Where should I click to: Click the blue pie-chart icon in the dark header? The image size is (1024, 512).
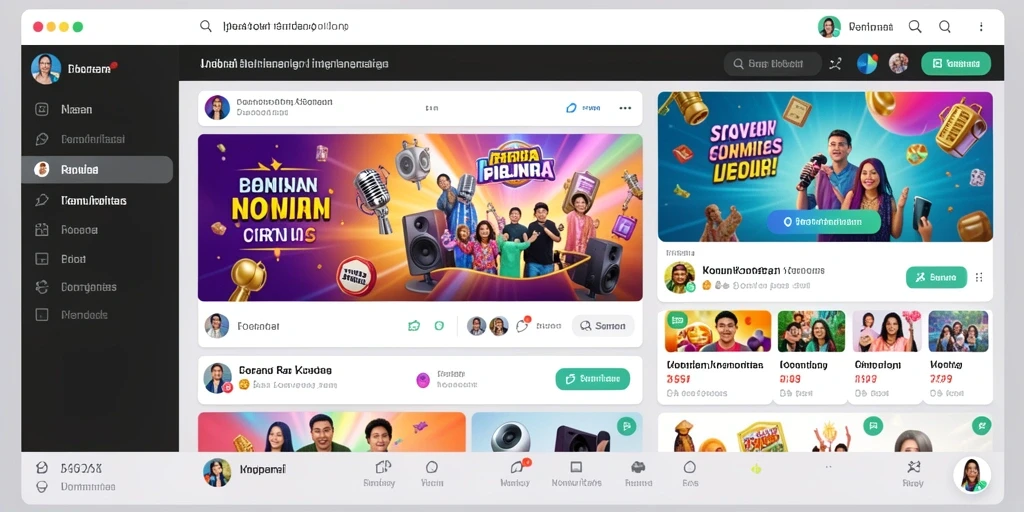(x=867, y=63)
